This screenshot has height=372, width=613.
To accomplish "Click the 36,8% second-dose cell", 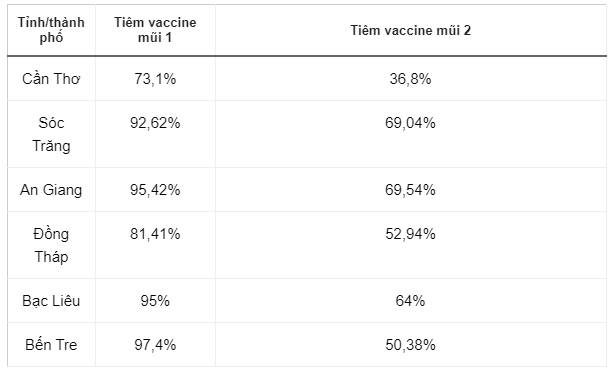I will coord(410,79).
